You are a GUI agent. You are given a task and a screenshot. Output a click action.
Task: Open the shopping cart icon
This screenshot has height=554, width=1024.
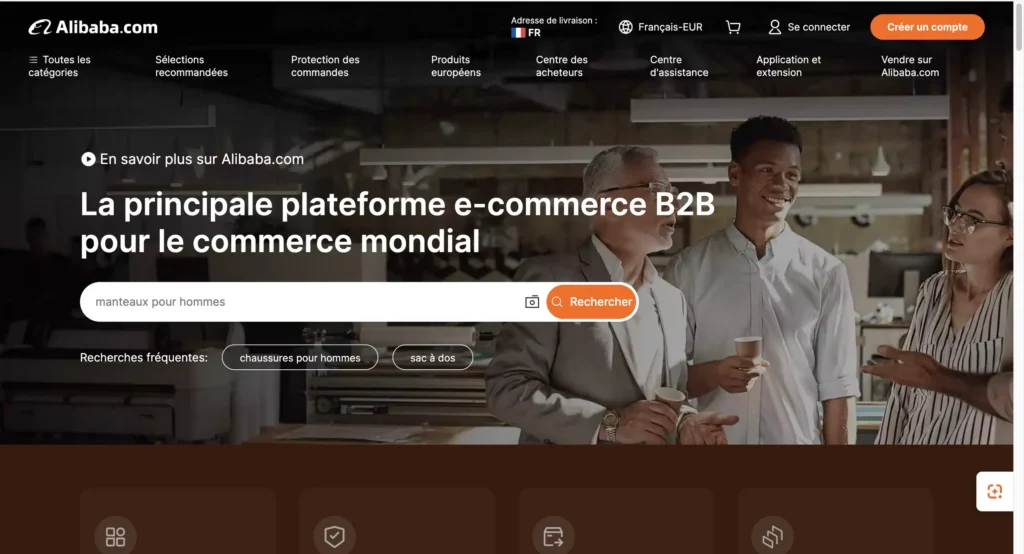pos(733,27)
